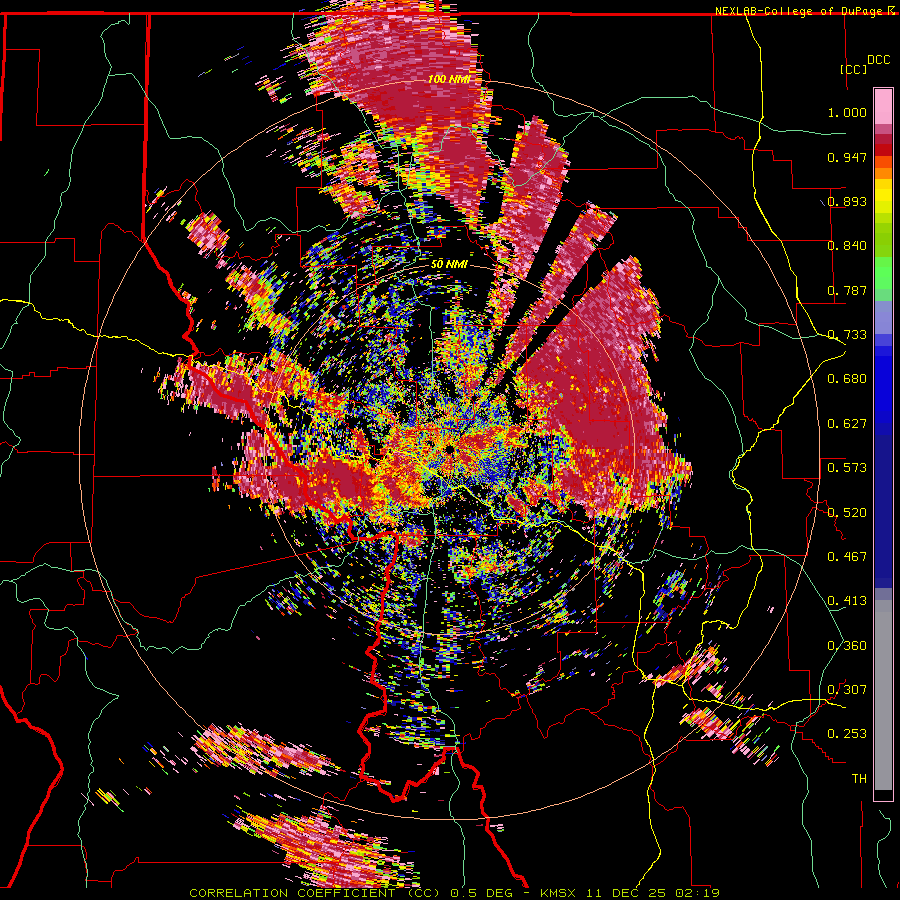Click the 100 NMI range ring label
The height and width of the screenshot is (900, 900).
click(x=449, y=79)
